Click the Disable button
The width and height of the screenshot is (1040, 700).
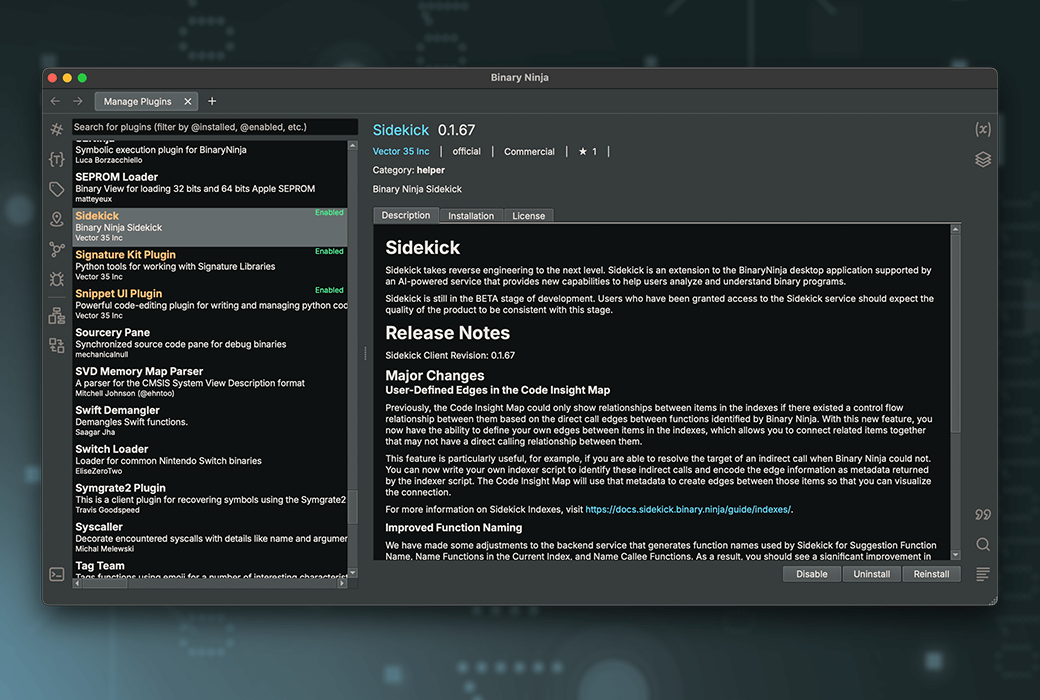(811, 574)
